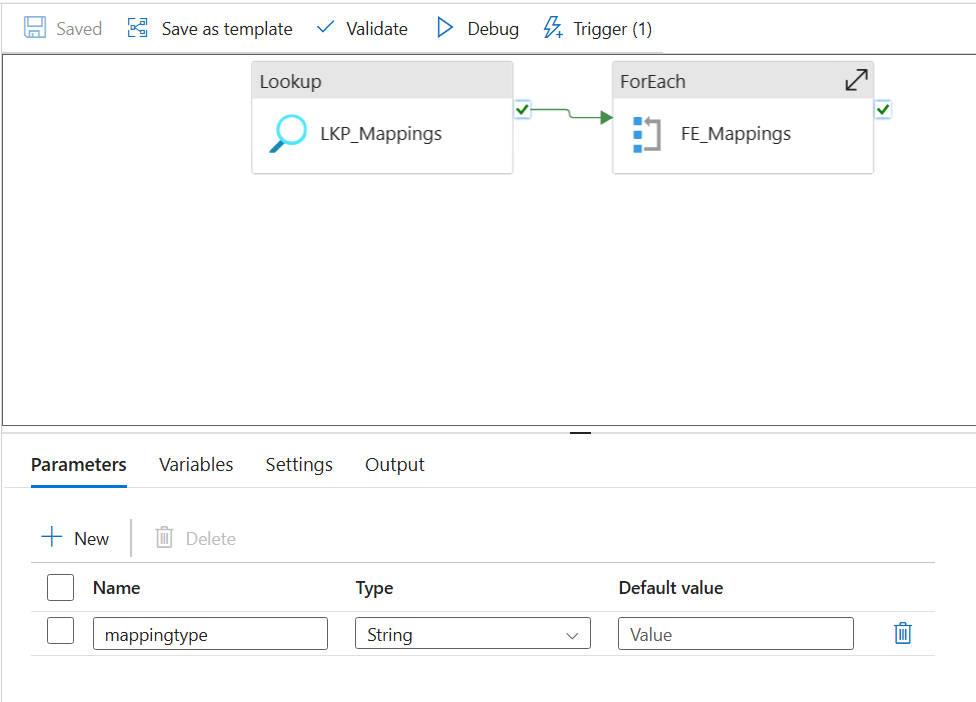Screen dimensions: 976x702
Task: Delete the mappingtype parameter with trash icon
Action: [901, 633]
